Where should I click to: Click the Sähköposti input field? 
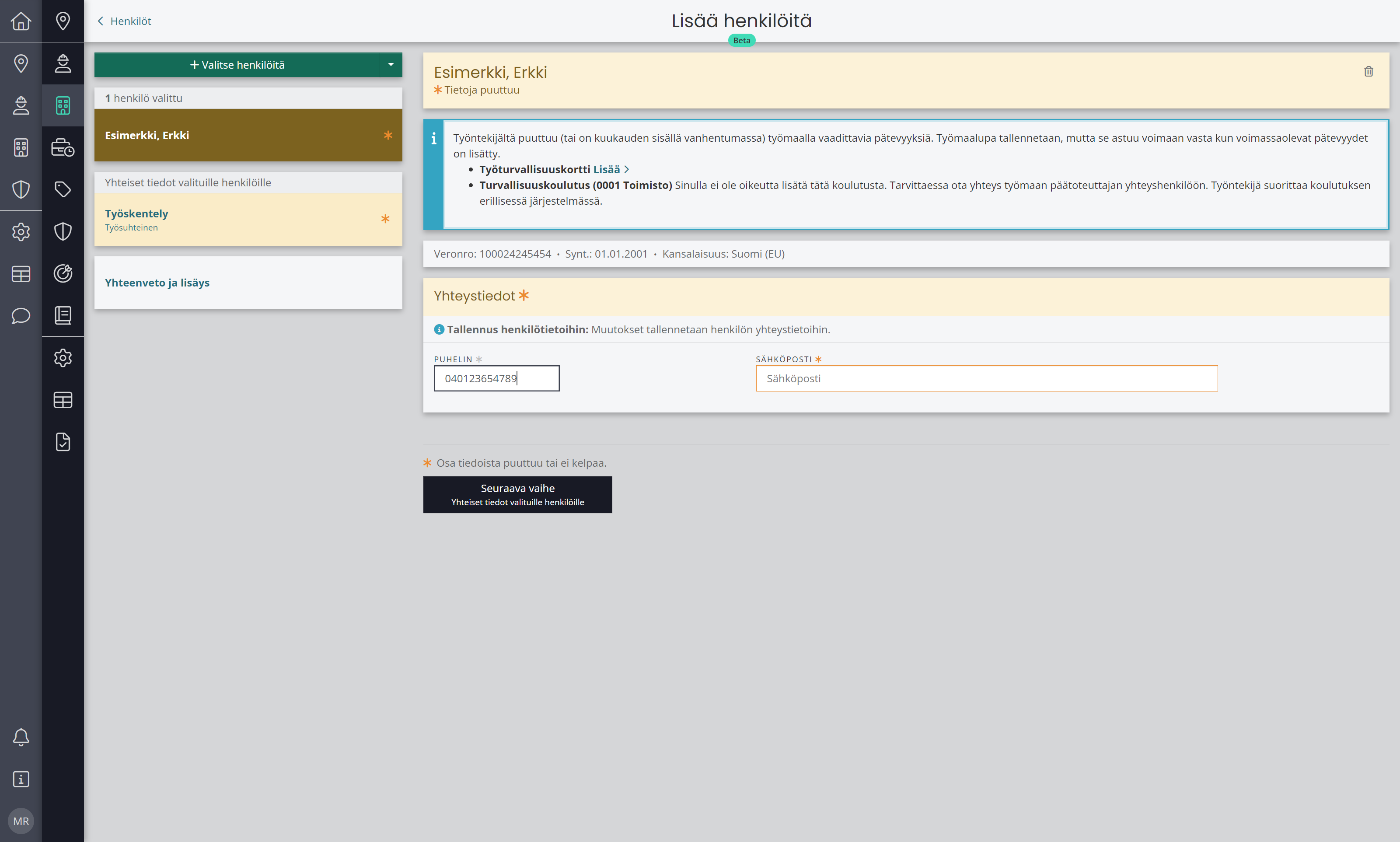click(x=986, y=378)
